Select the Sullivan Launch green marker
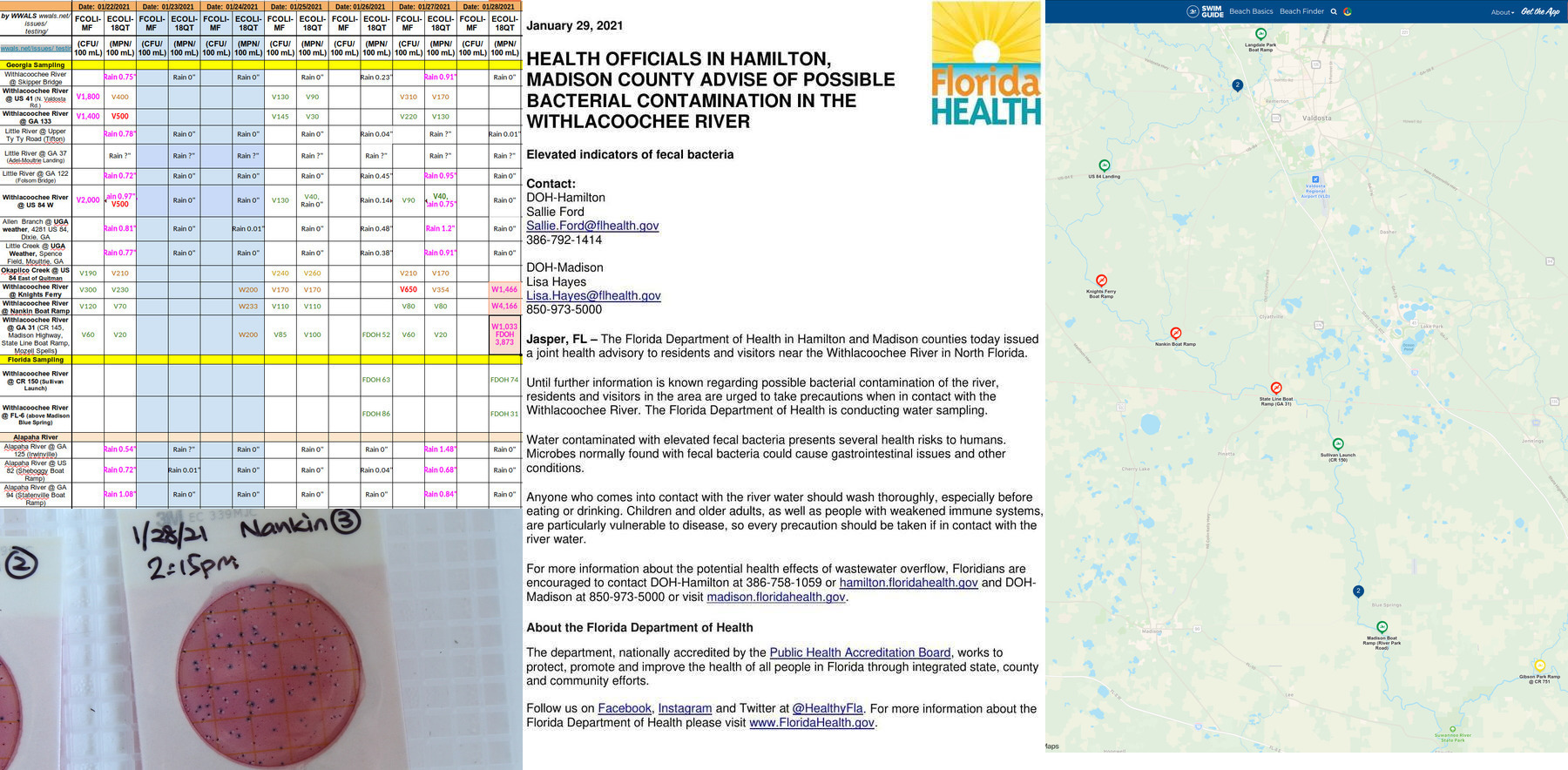1568x770 pixels. coord(1338,444)
